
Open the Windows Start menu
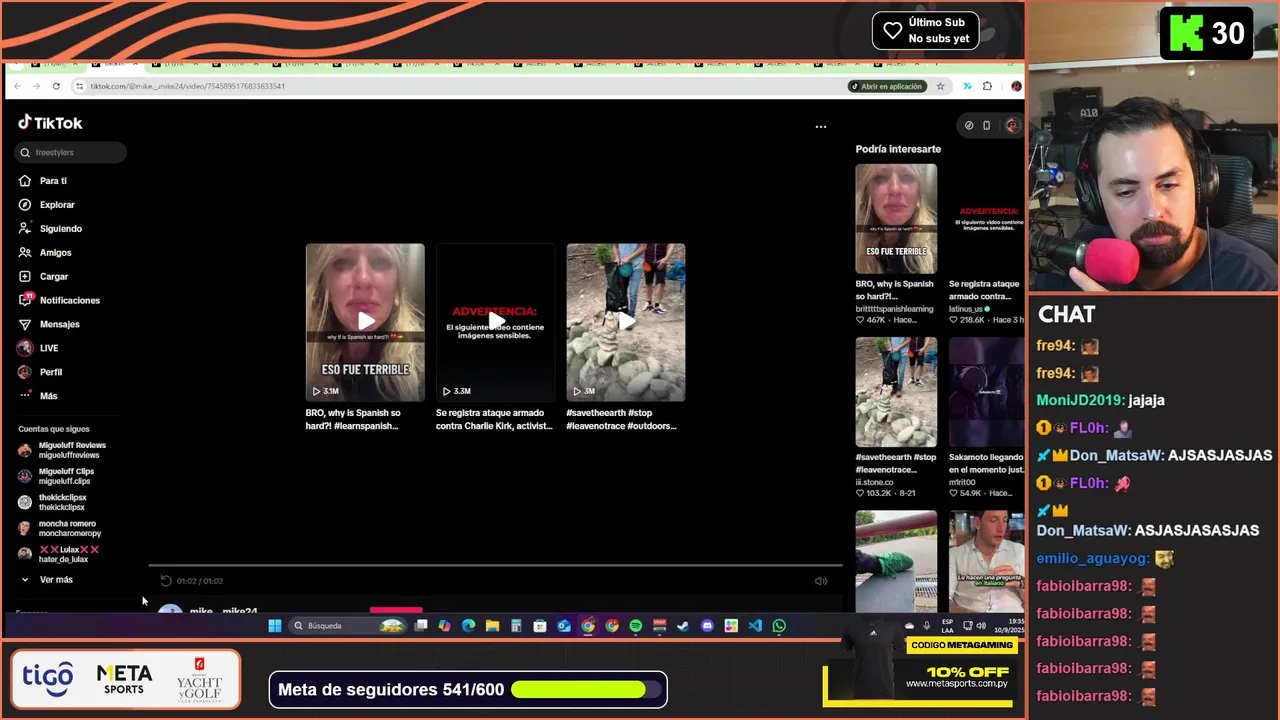[275, 626]
